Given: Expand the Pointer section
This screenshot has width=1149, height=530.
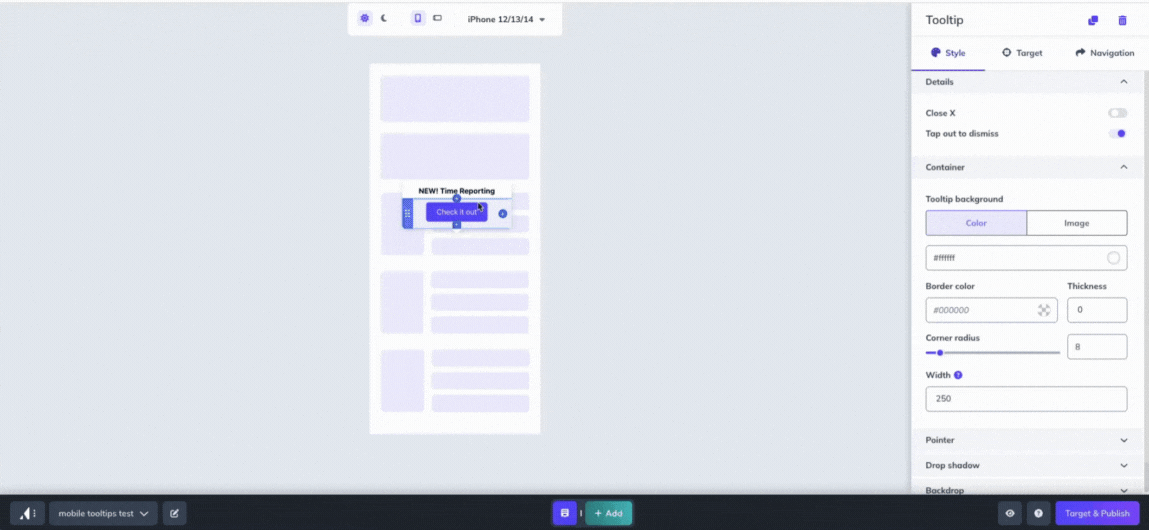Looking at the screenshot, I should (1026, 440).
